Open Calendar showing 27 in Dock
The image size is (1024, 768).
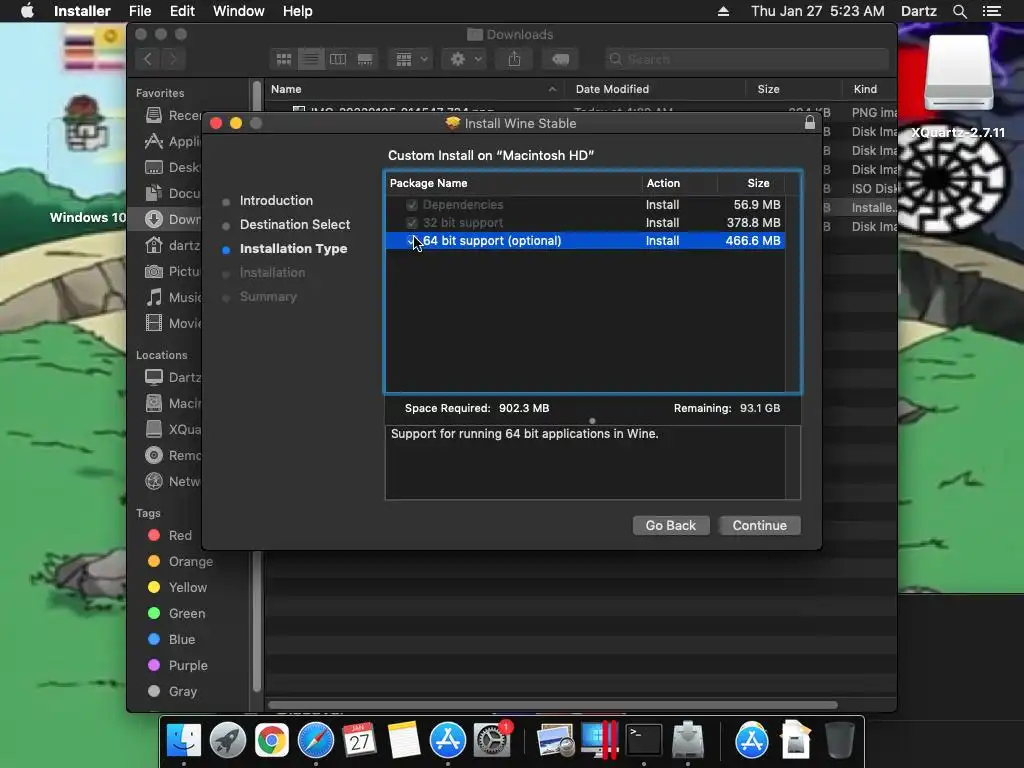tap(359, 741)
